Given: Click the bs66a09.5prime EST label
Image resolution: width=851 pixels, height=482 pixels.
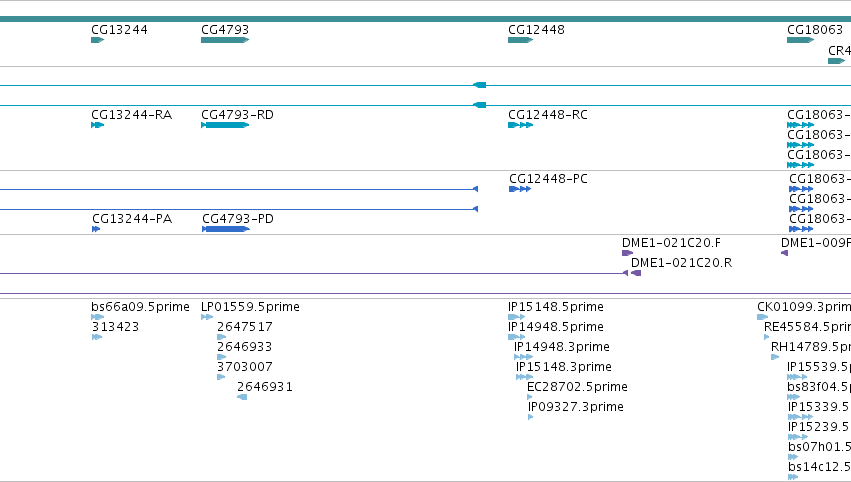Looking at the screenshot, I should pyautogui.click(x=141, y=307).
